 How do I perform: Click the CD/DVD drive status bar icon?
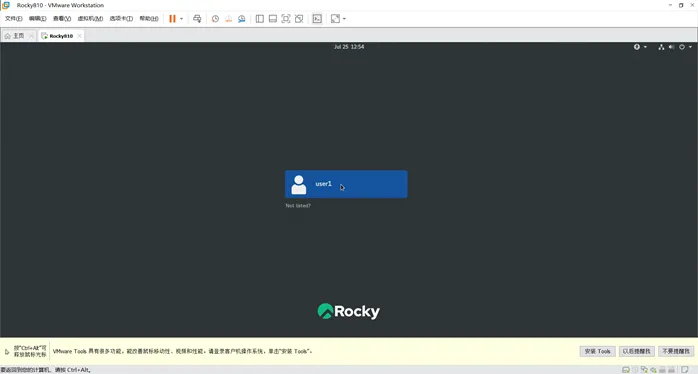coord(635,370)
